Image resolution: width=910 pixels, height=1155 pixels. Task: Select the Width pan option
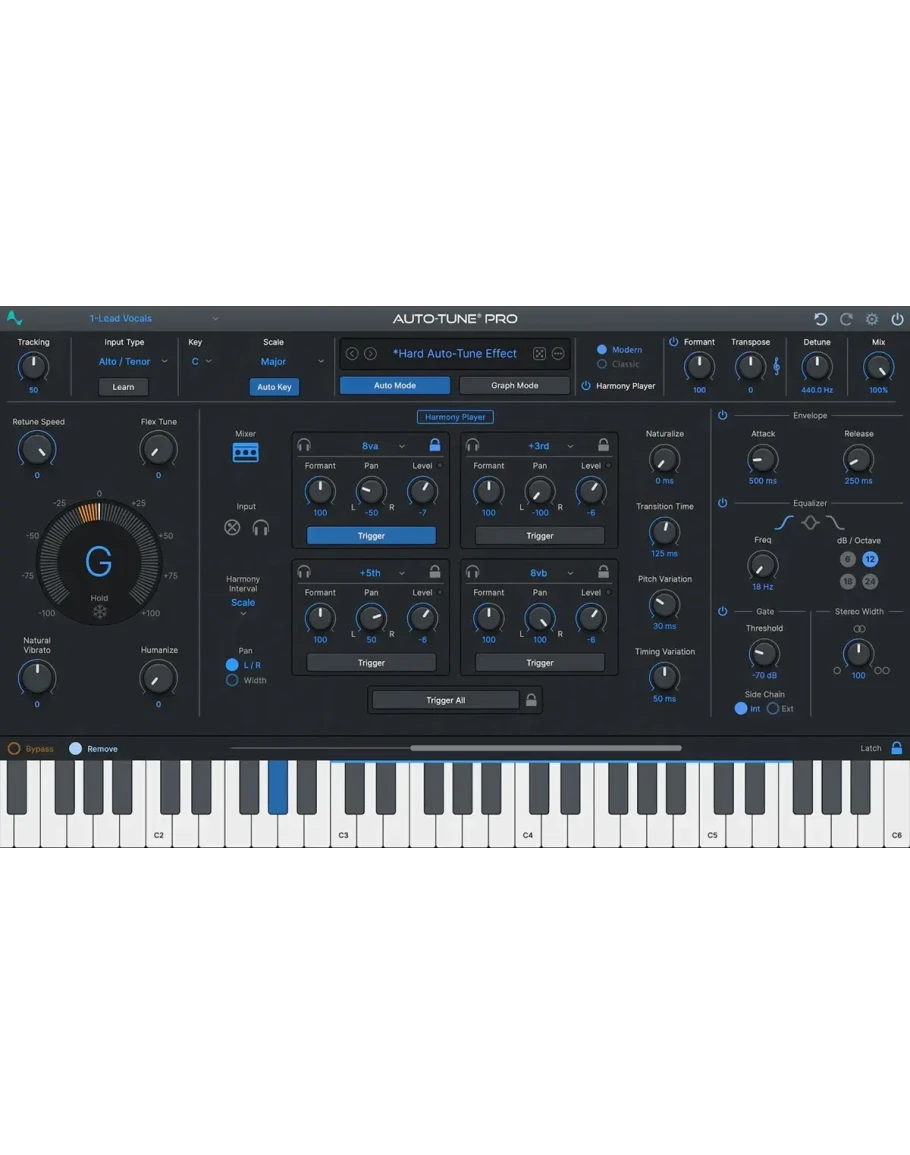(x=232, y=680)
